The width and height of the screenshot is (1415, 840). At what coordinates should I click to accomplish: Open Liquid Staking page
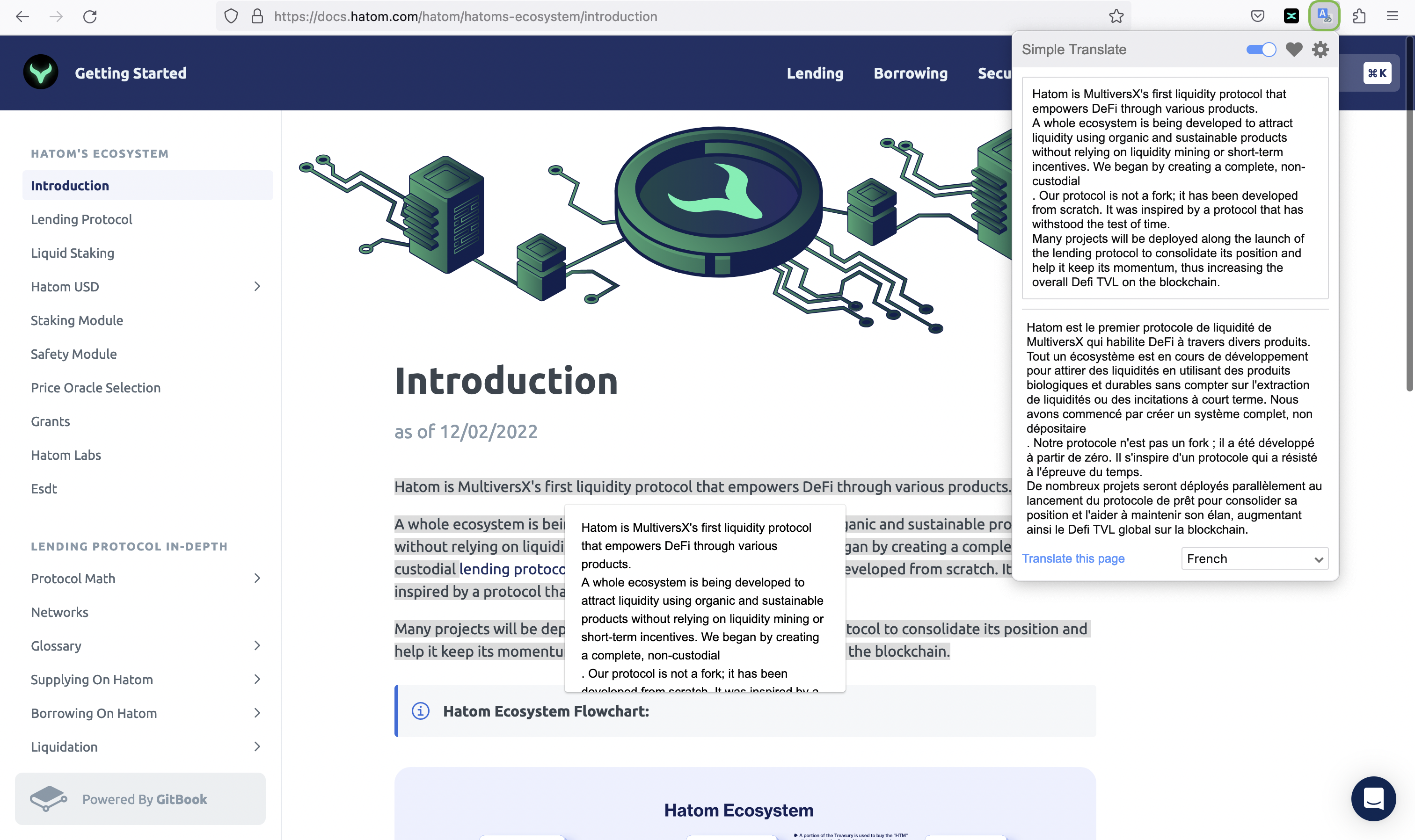click(73, 253)
